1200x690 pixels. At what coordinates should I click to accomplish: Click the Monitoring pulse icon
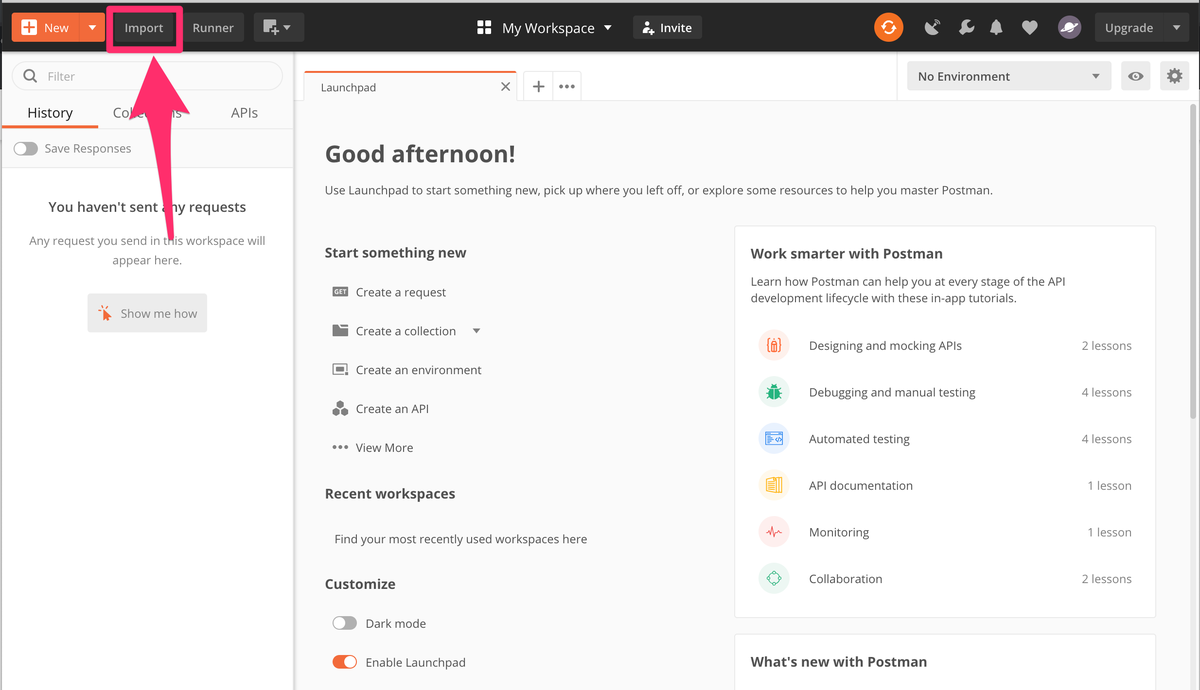[x=774, y=532]
